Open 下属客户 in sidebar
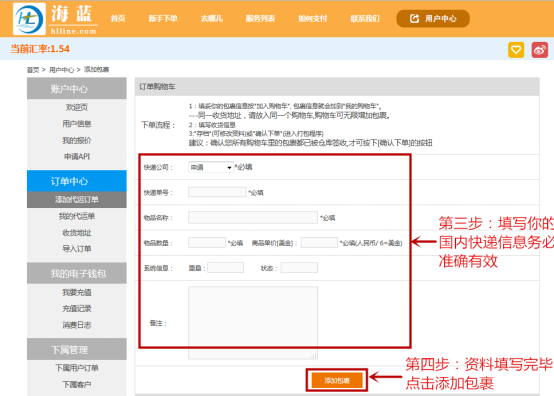The height and width of the screenshot is (396, 554). 77,384
